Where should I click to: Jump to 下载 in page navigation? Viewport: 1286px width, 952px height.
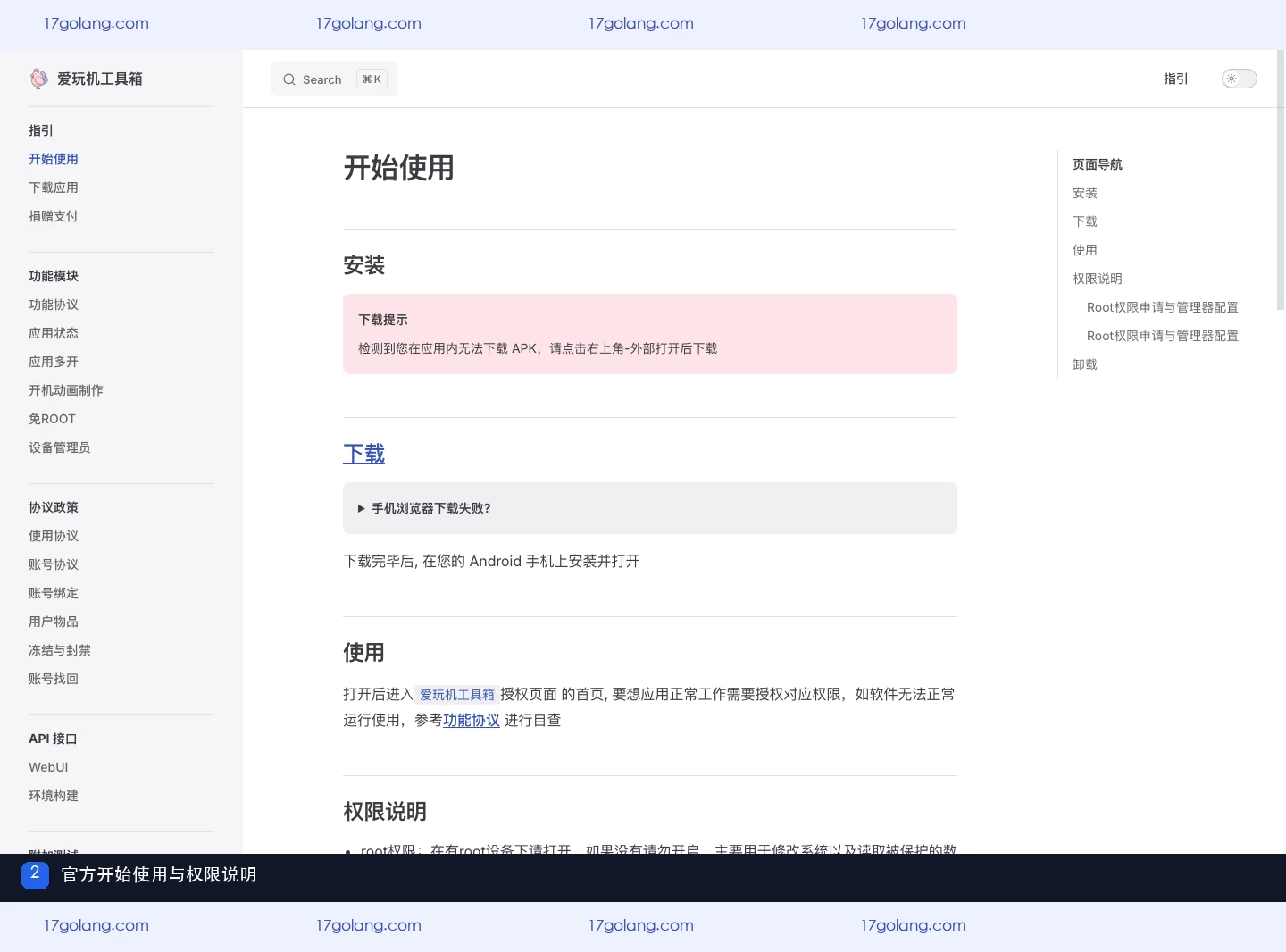pos(1085,221)
